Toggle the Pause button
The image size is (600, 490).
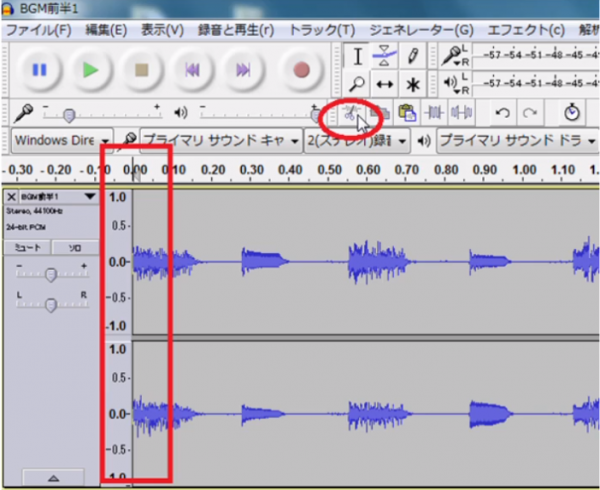(x=40, y=71)
